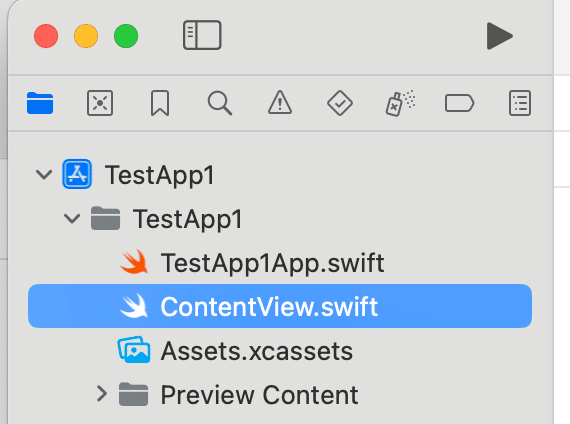Open the Report navigator list icon
Viewport: 570px width, 424px height.
click(x=520, y=103)
